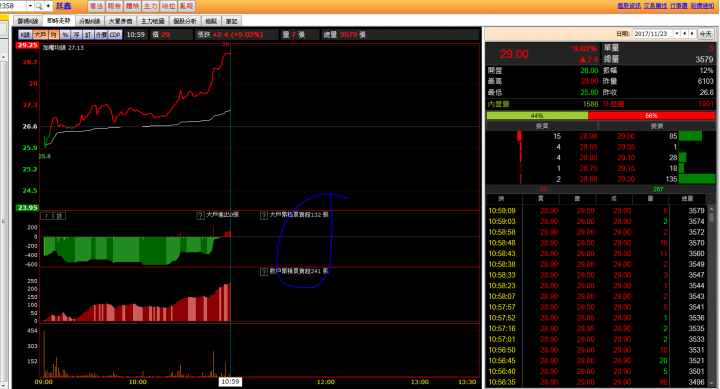The image size is (720, 389).
Task: Toggle the 浮 chart option
Action: click(76, 35)
